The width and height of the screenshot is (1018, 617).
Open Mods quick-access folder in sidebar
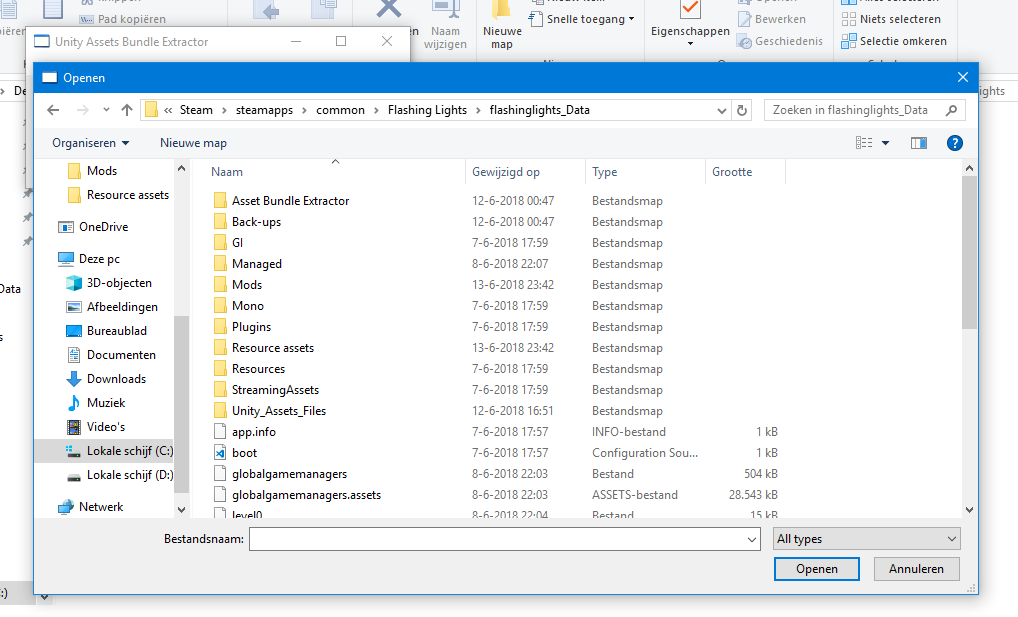click(x=102, y=171)
